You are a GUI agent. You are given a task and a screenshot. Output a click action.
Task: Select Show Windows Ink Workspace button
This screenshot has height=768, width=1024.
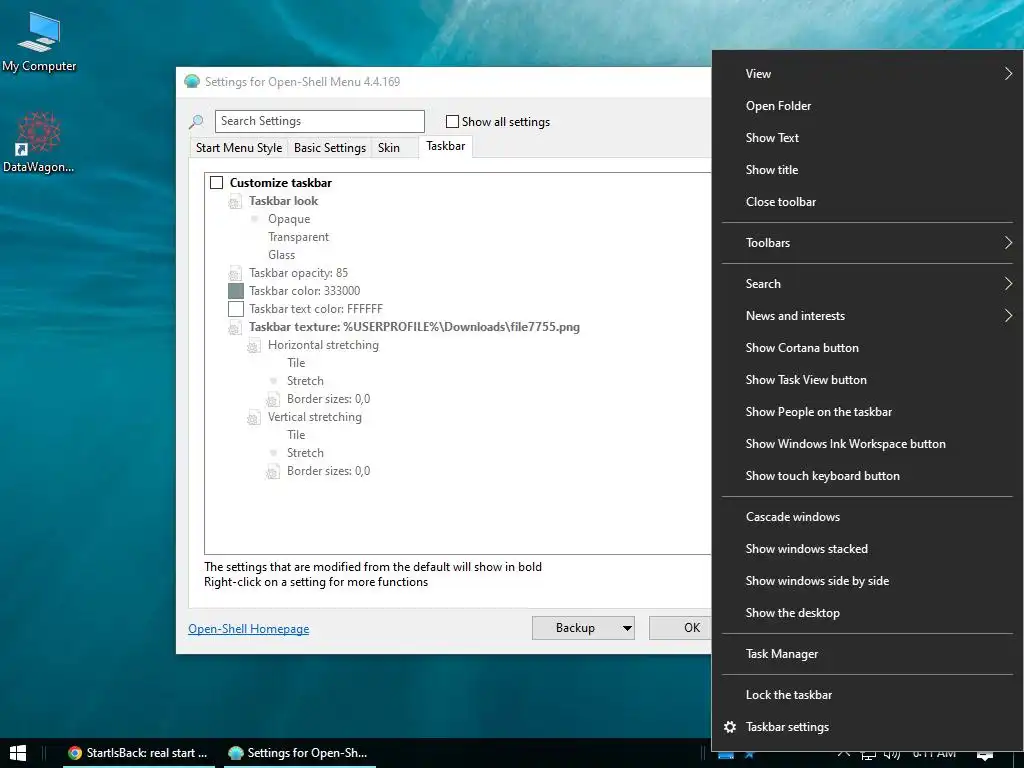[x=868, y=443]
